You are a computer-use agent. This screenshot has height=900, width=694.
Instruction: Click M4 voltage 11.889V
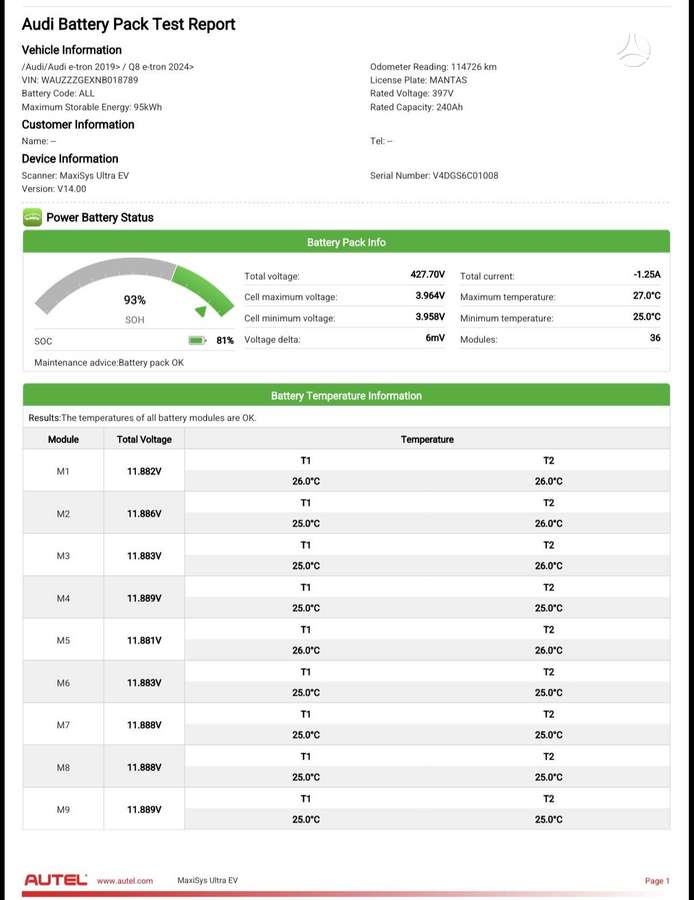(x=144, y=598)
